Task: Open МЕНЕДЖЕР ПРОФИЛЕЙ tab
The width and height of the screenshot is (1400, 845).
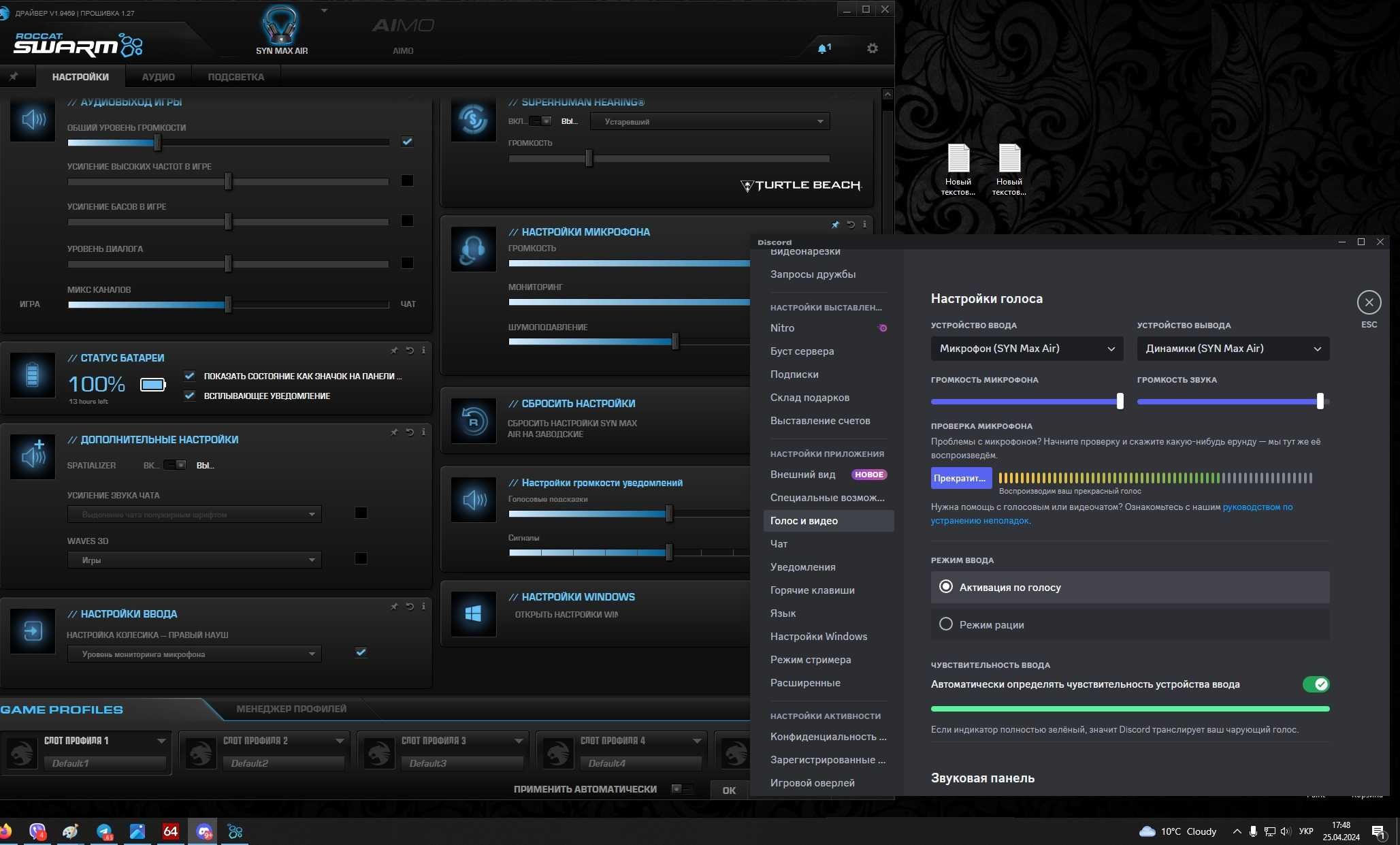Action: click(291, 709)
